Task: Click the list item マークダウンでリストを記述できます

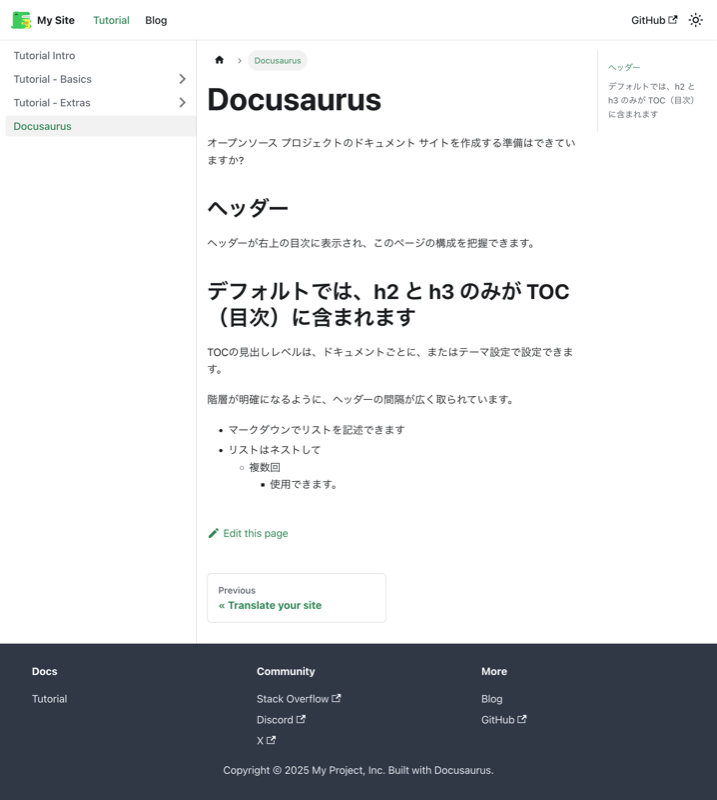Action: [316, 430]
